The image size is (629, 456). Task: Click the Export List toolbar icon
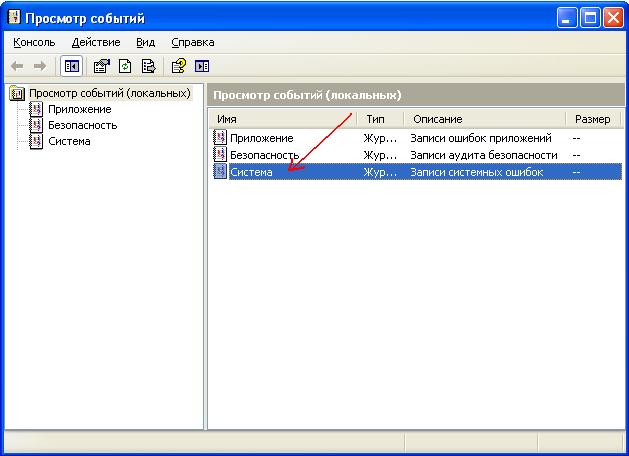tap(148, 66)
